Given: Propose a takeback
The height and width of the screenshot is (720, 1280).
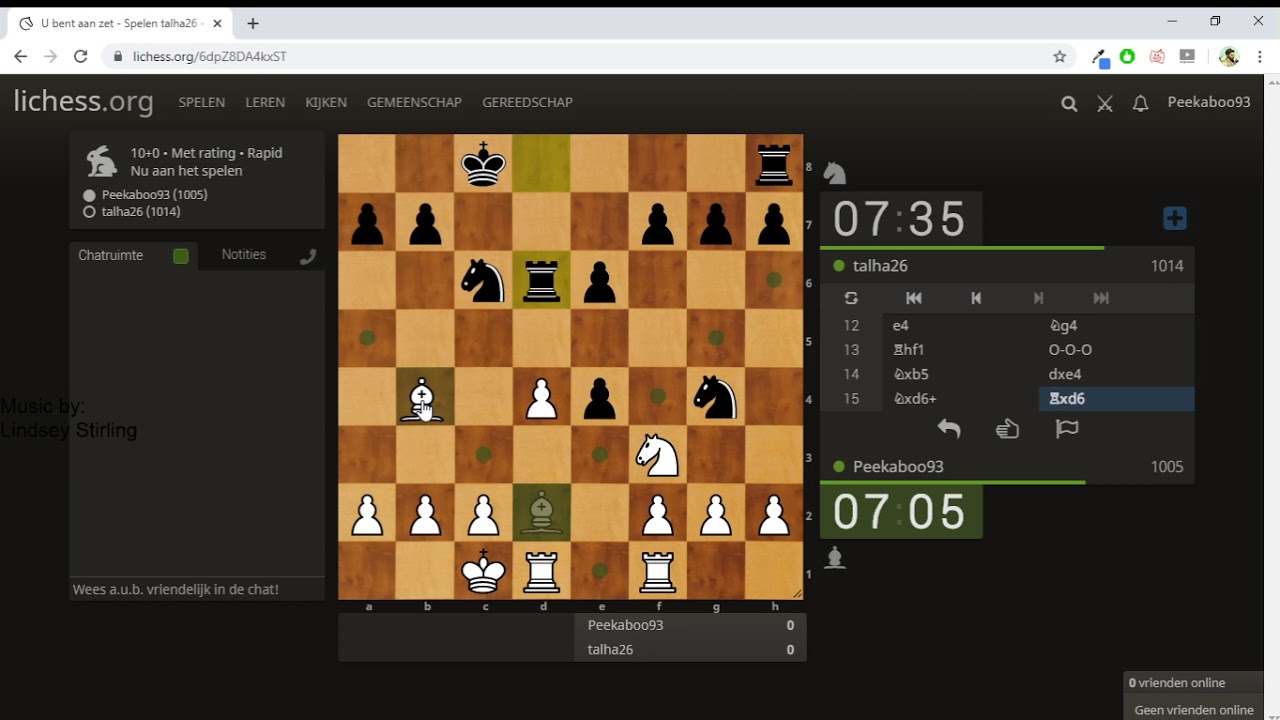Looking at the screenshot, I should (x=948, y=429).
